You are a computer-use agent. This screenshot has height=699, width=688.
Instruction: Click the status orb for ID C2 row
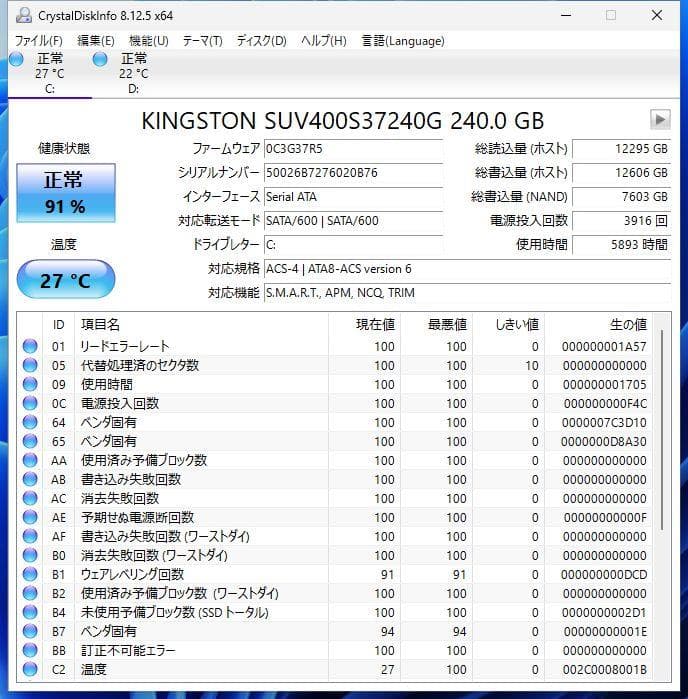click(x=30, y=670)
